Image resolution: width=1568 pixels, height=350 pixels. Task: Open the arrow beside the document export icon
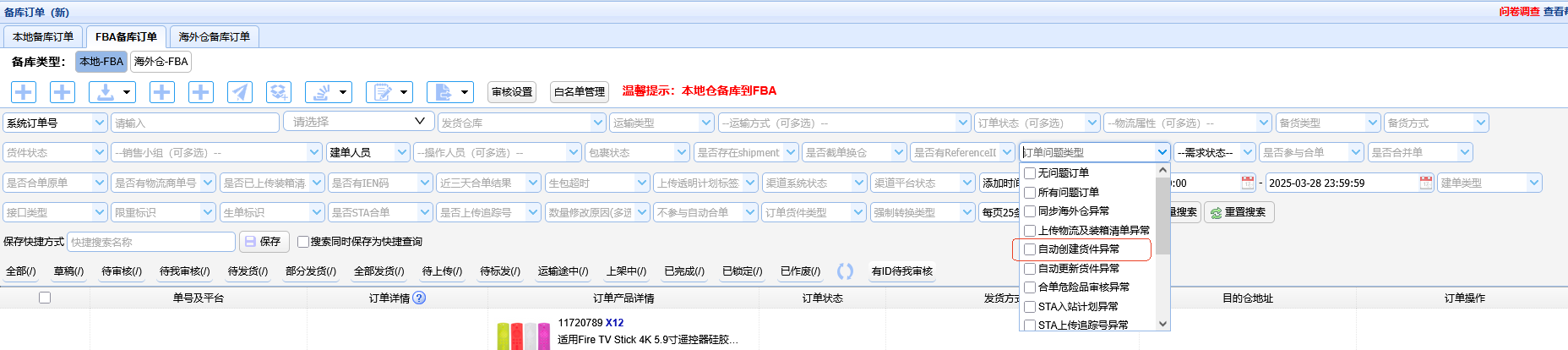click(x=465, y=92)
